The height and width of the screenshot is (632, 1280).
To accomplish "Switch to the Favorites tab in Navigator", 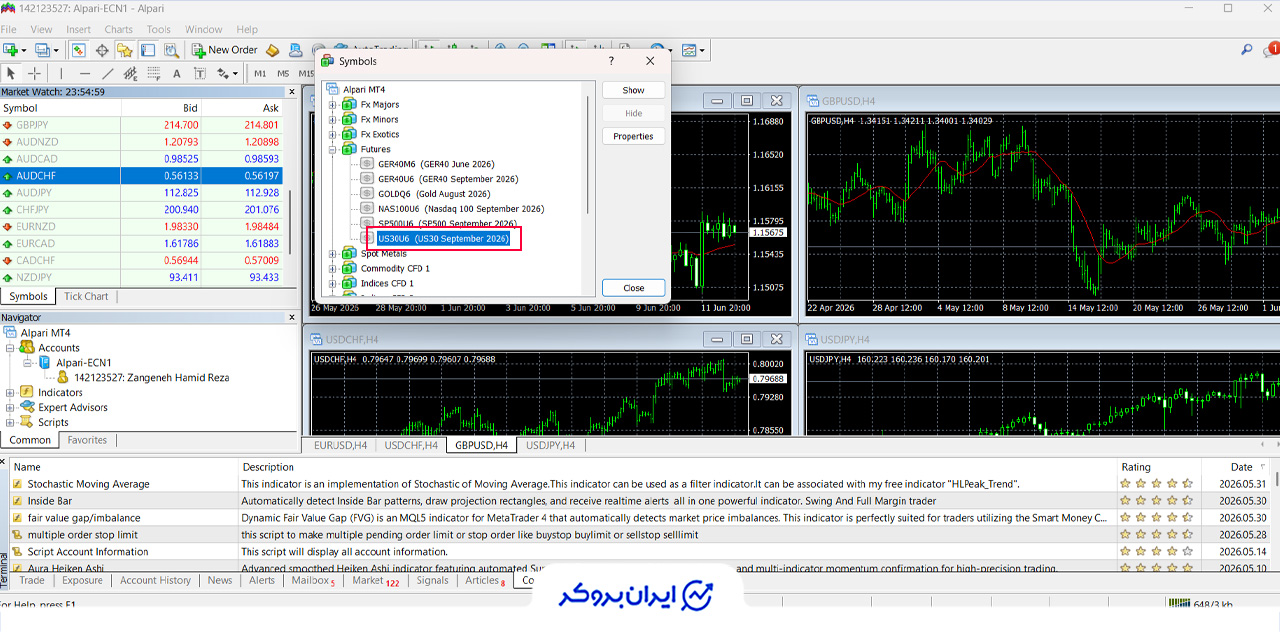I will [x=87, y=440].
